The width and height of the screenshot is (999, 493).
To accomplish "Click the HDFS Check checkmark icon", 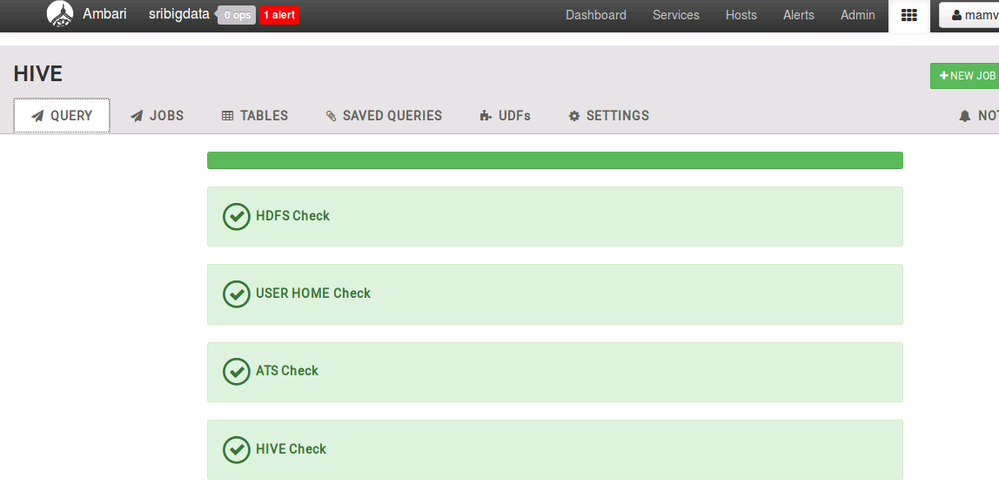I will [236, 217].
